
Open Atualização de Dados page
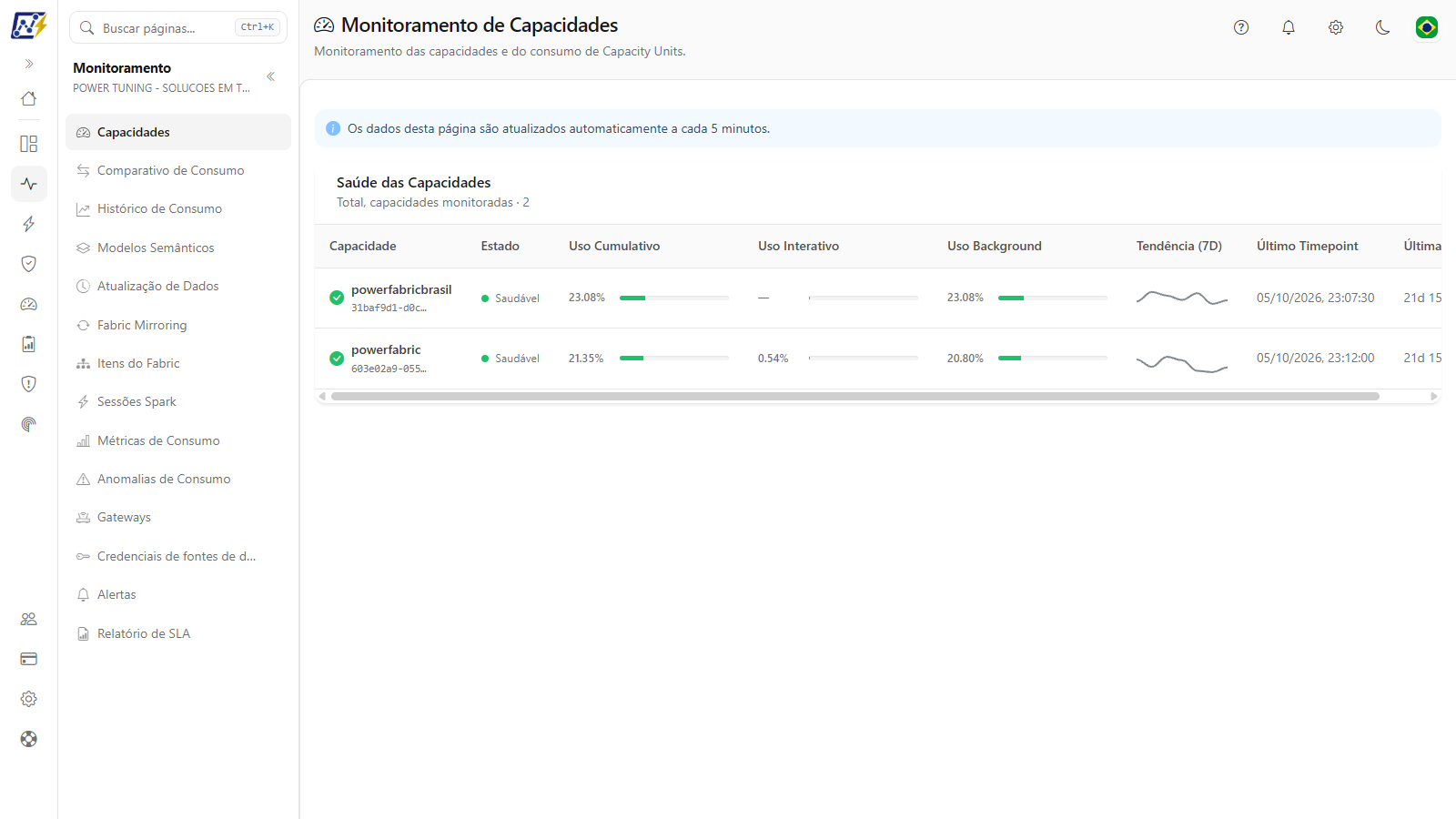178,286
